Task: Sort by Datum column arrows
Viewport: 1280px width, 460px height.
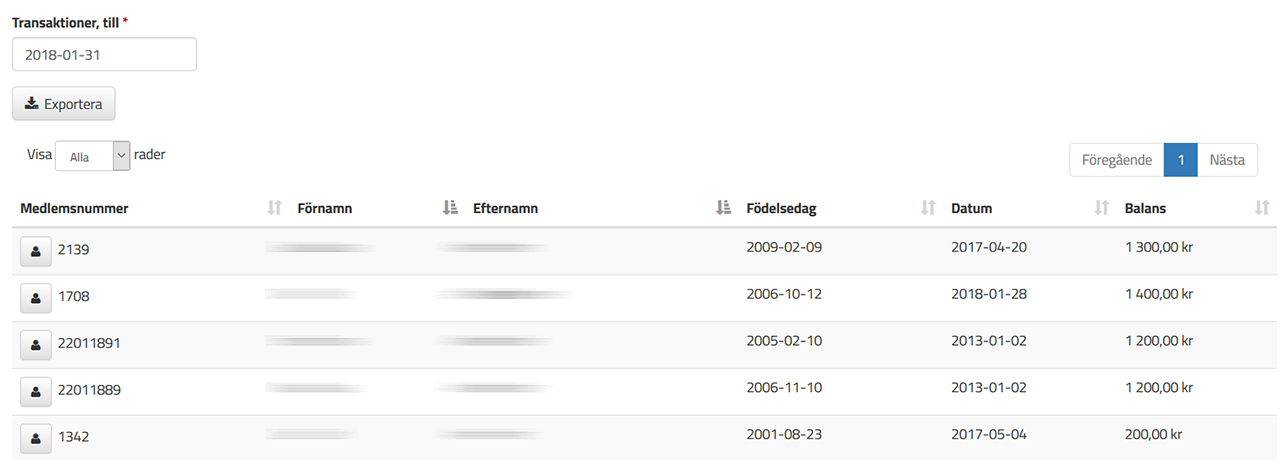Action: tap(1102, 208)
